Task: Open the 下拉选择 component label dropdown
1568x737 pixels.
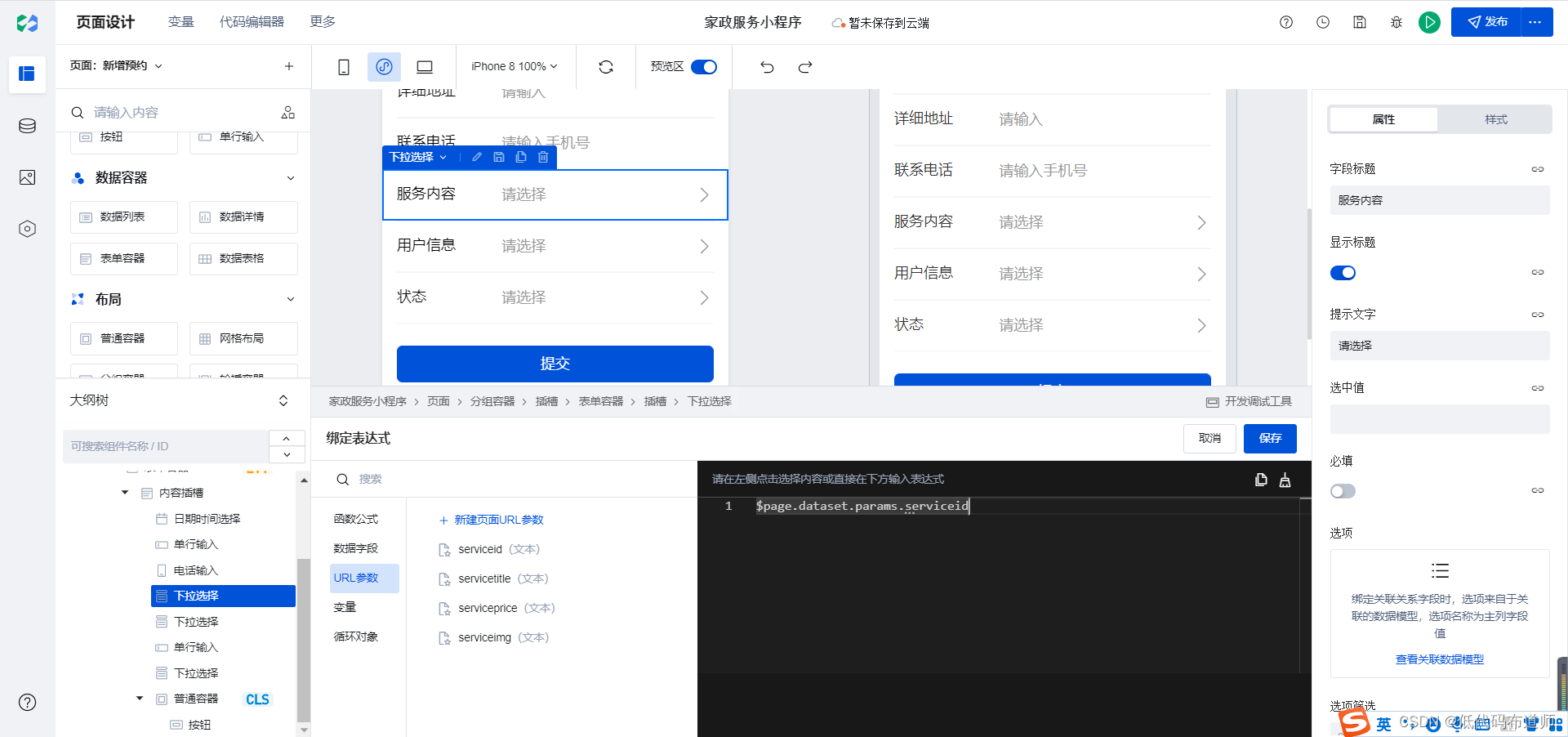Action: tap(419, 157)
